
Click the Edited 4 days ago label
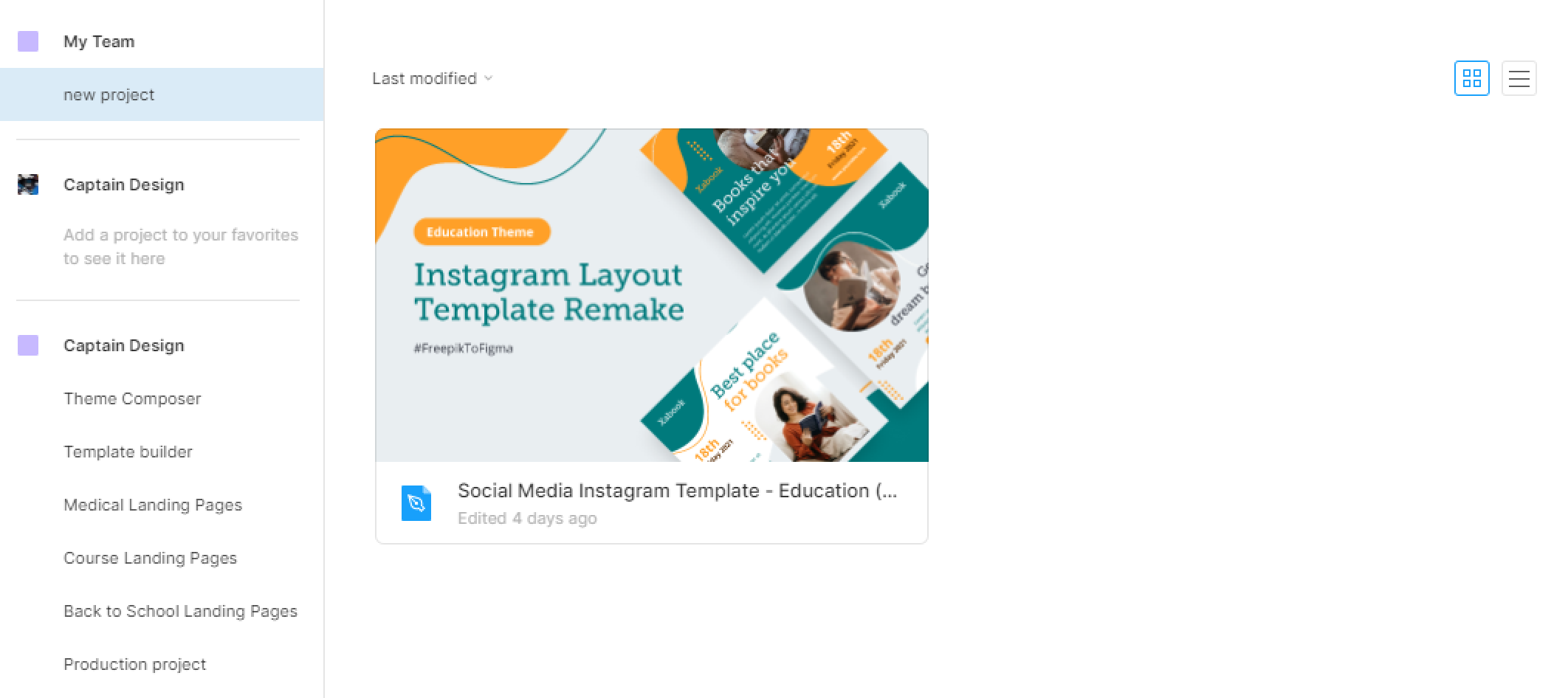tap(527, 518)
